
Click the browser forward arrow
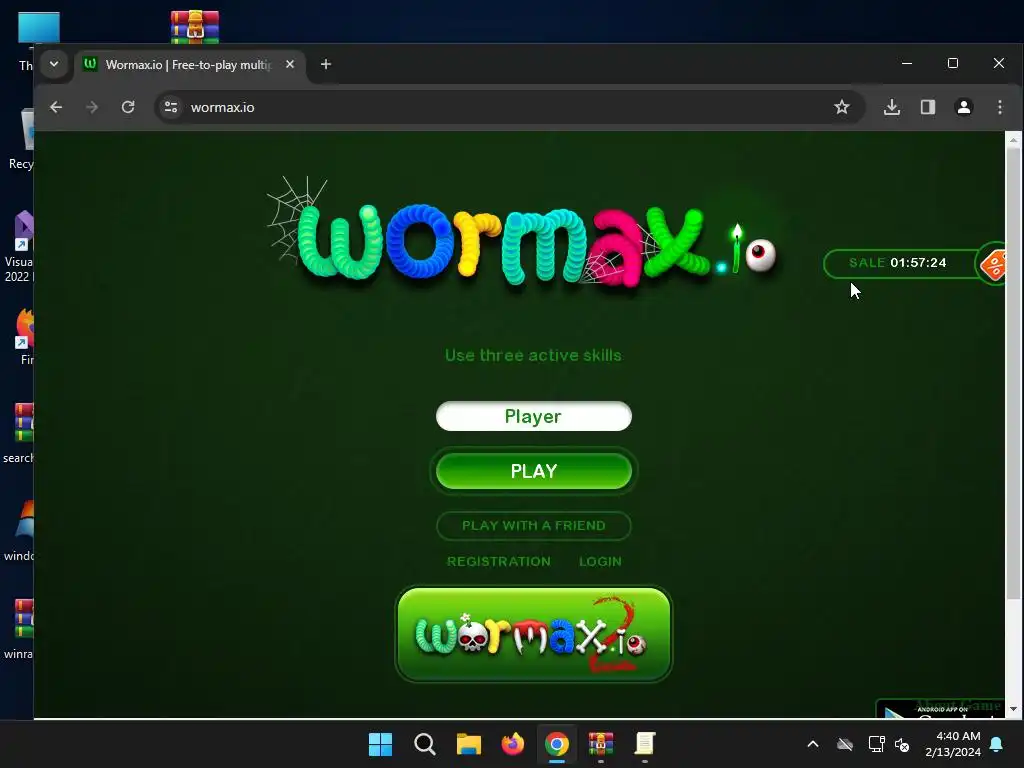[92, 107]
